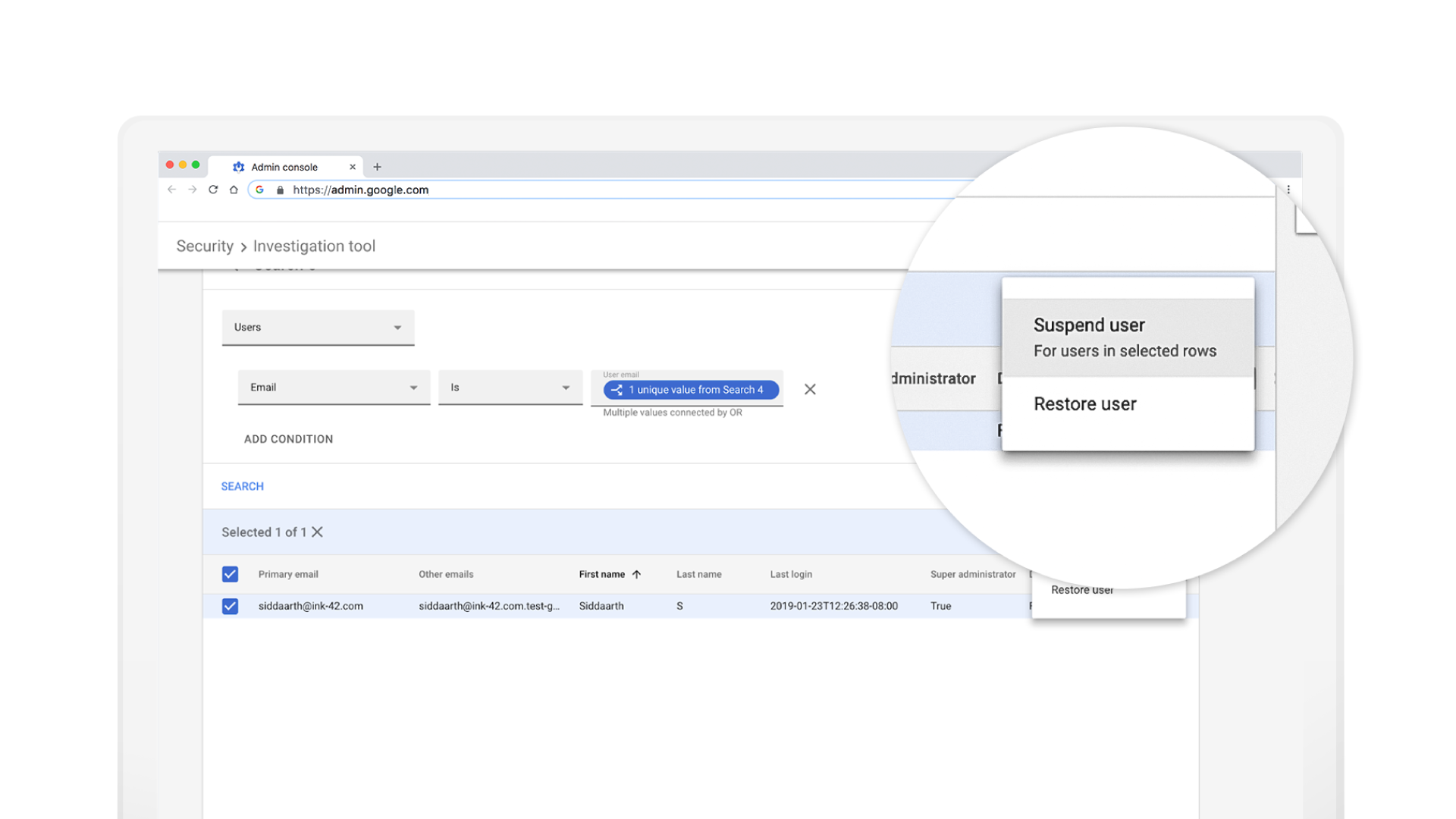Click the macOS yellow minimize button
The image size is (1456, 819).
point(183,165)
